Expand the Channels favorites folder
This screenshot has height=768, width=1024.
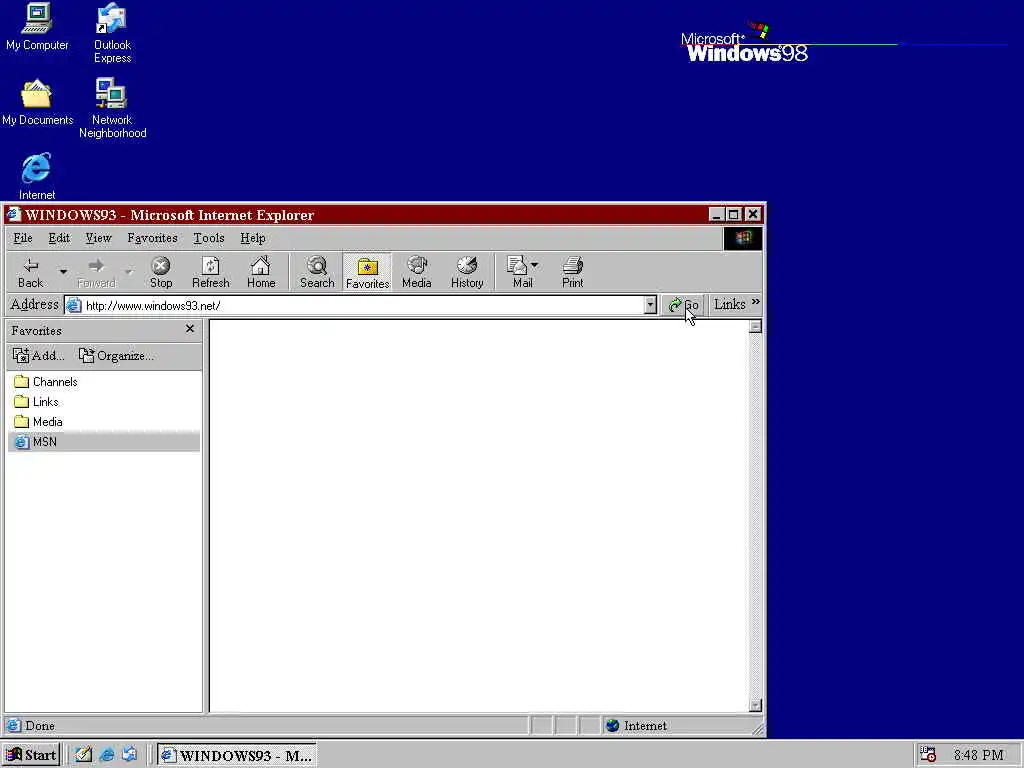[46, 382]
